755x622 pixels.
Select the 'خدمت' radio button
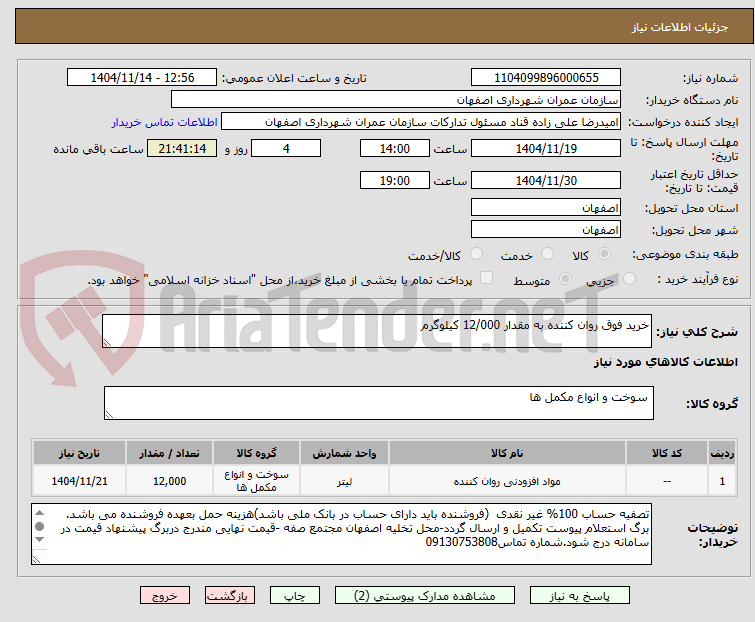(x=547, y=253)
